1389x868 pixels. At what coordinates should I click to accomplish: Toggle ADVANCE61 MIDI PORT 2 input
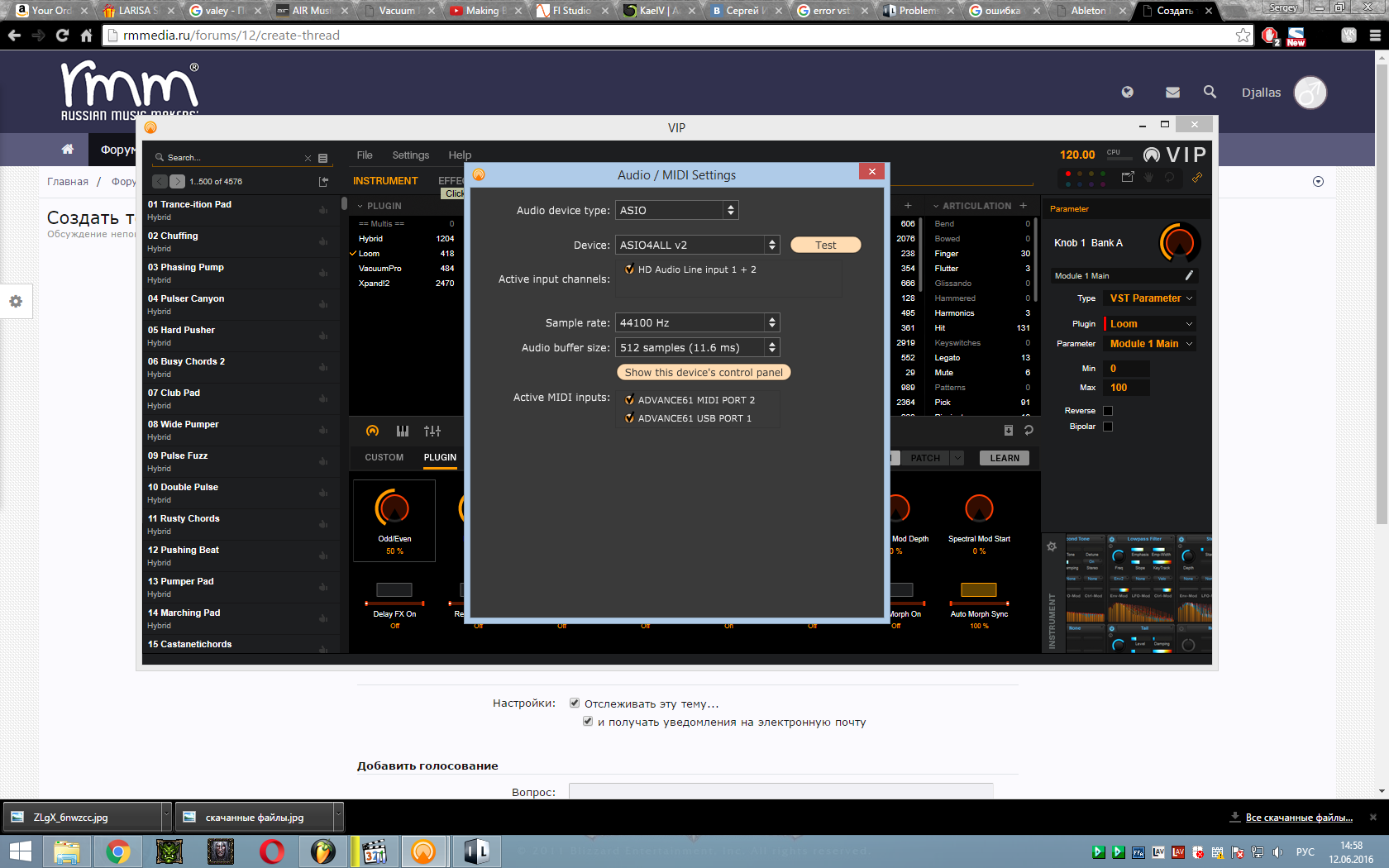point(629,400)
